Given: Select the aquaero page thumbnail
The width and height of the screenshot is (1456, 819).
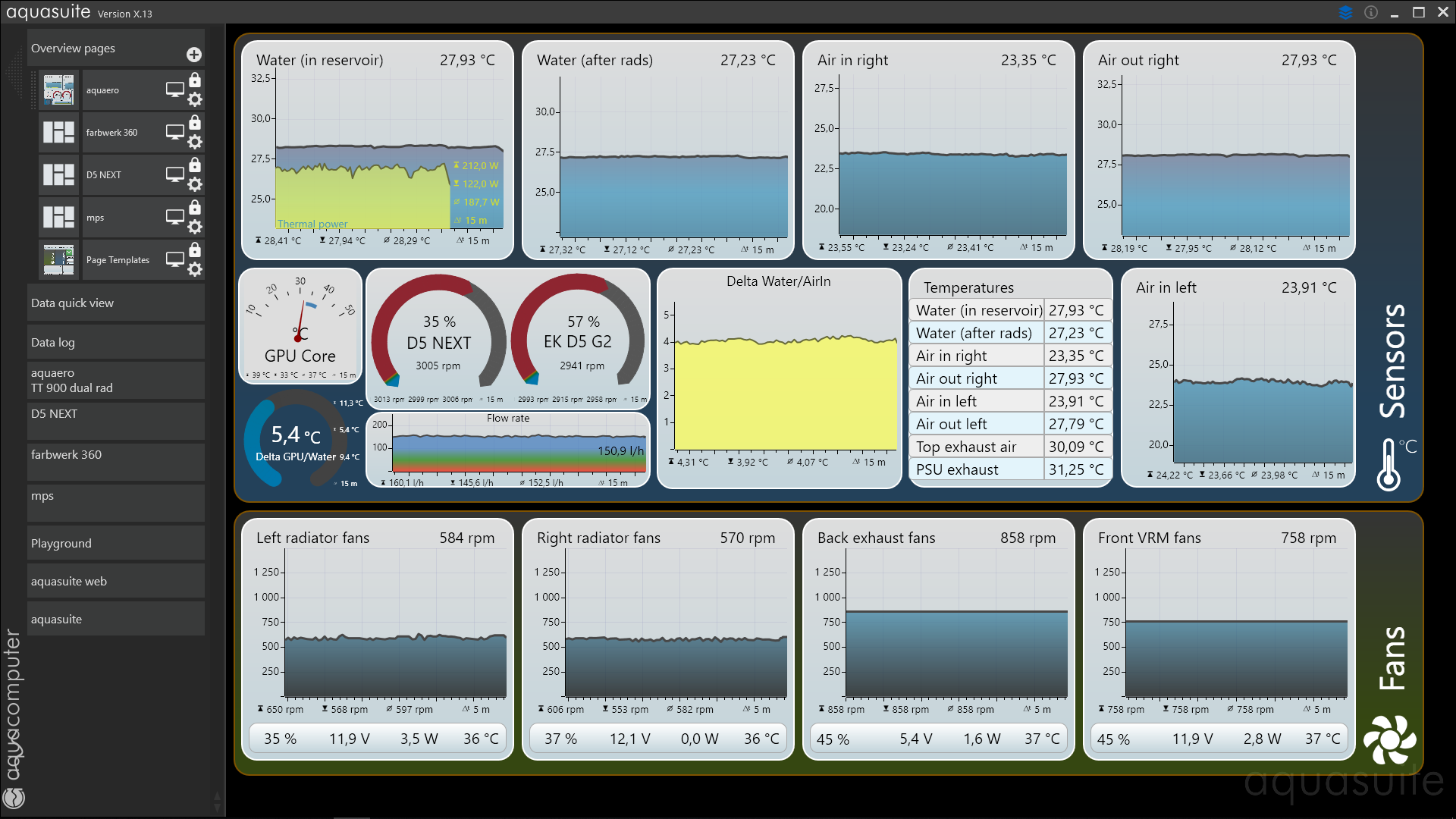Looking at the screenshot, I should pyautogui.click(x=58, y=89).
